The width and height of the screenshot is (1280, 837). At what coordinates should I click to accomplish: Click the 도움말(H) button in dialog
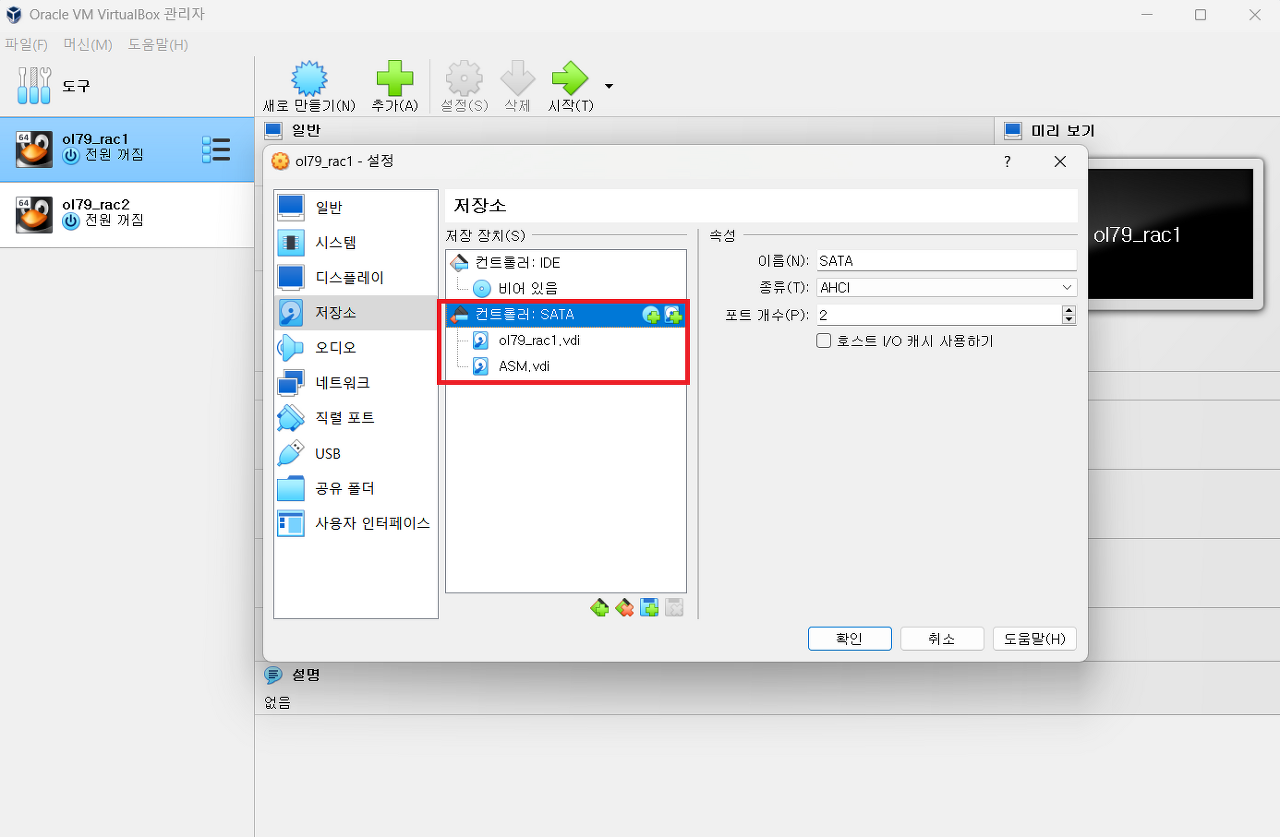point(1034,639)
